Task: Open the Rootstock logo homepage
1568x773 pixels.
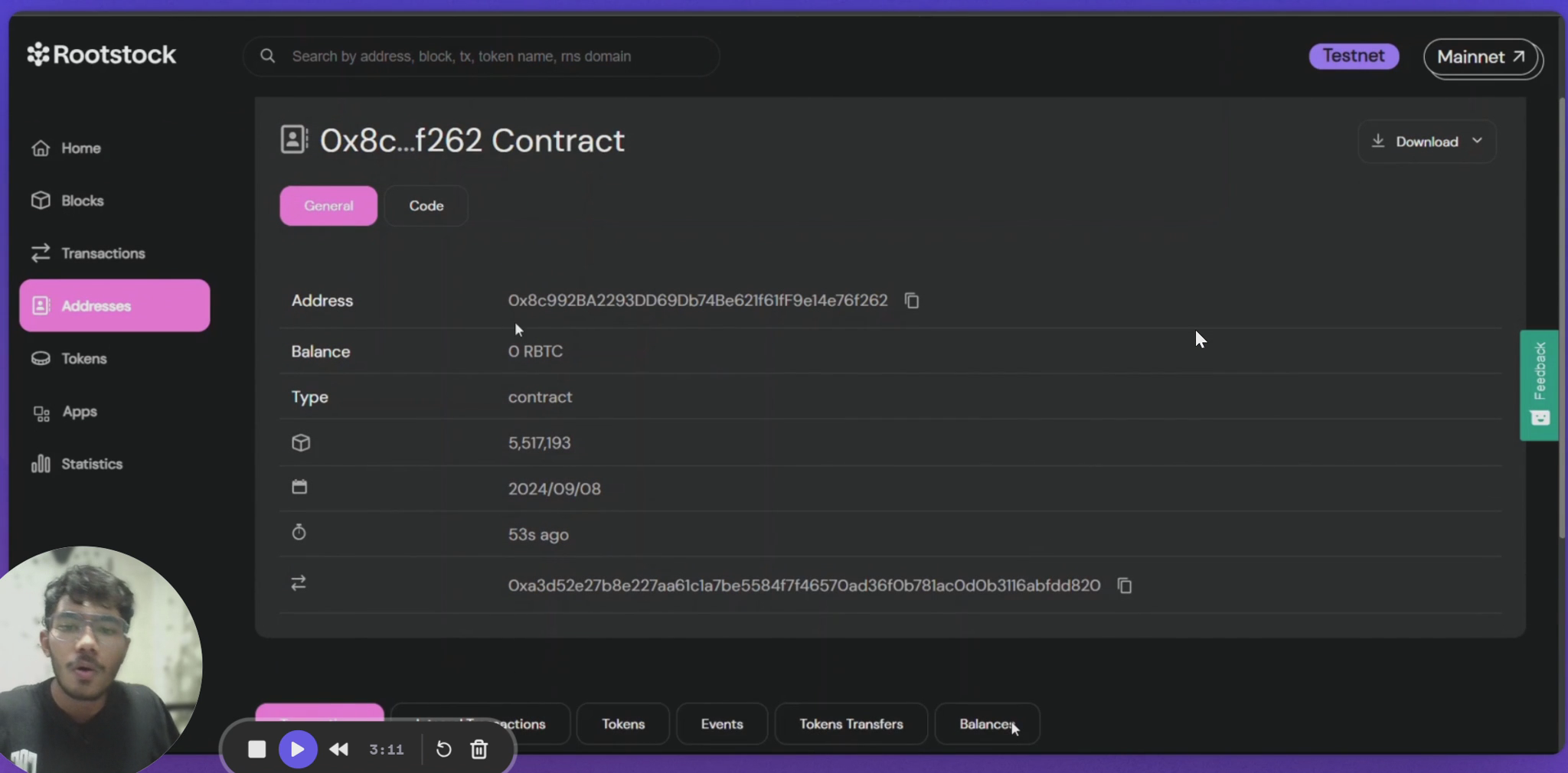Action: [101, 54]
